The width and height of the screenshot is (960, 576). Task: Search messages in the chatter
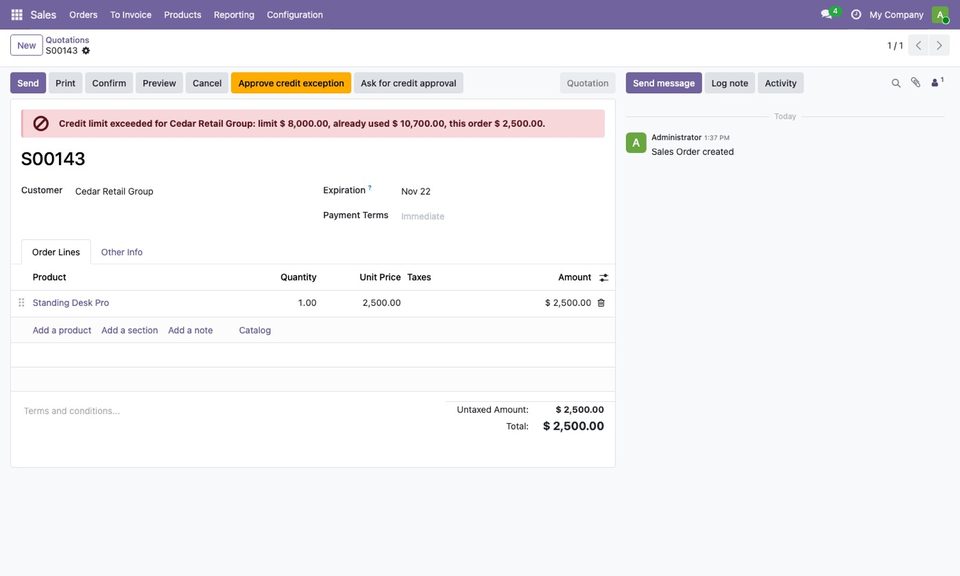896,83
